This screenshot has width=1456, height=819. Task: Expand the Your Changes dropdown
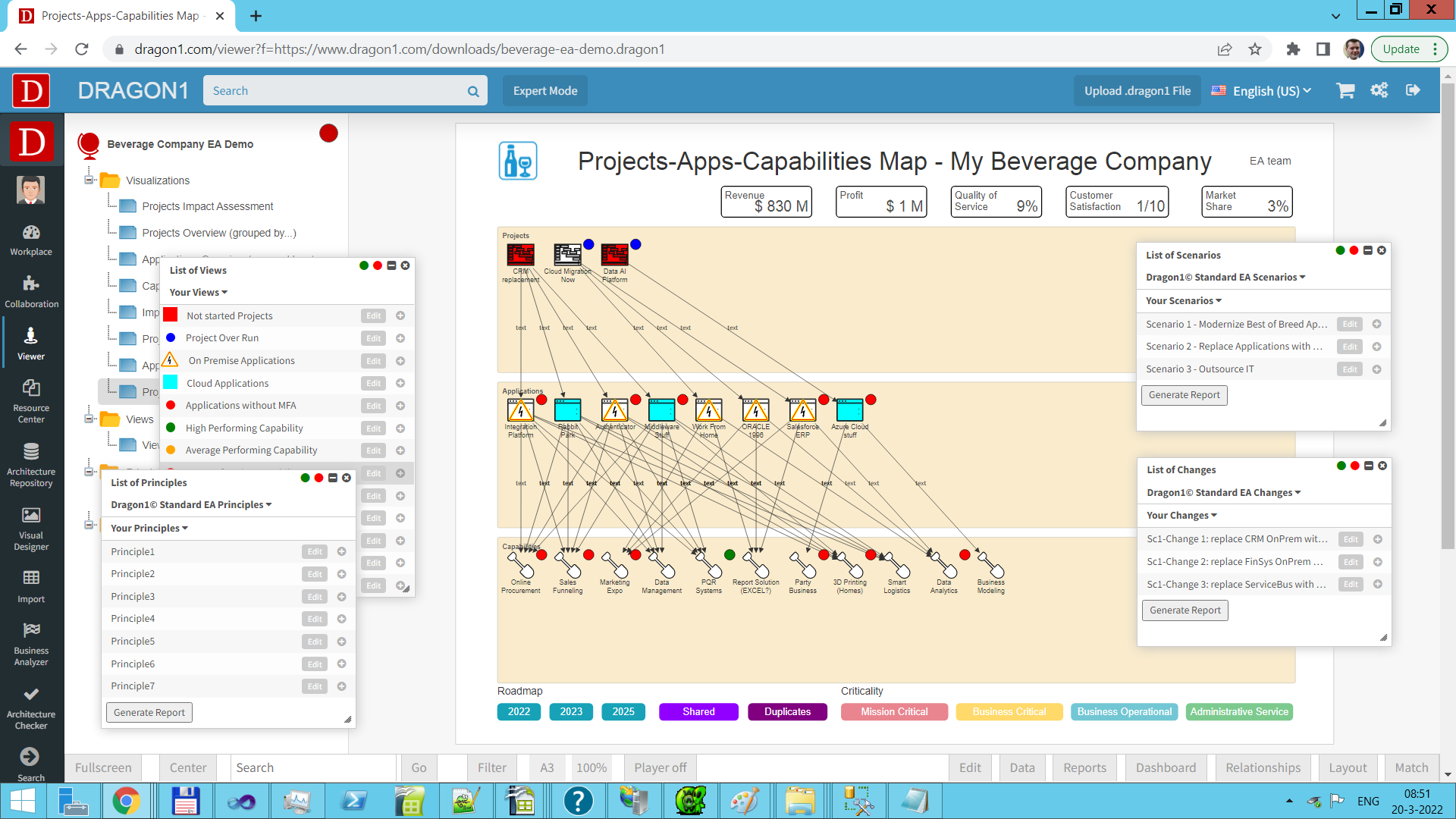click(x=1181, y=516)
